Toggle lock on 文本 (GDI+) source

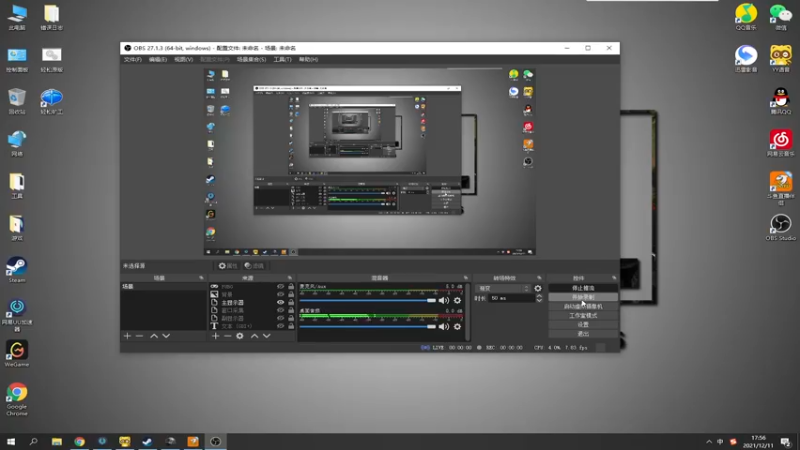pyautogui.click(x=291, y=326)
